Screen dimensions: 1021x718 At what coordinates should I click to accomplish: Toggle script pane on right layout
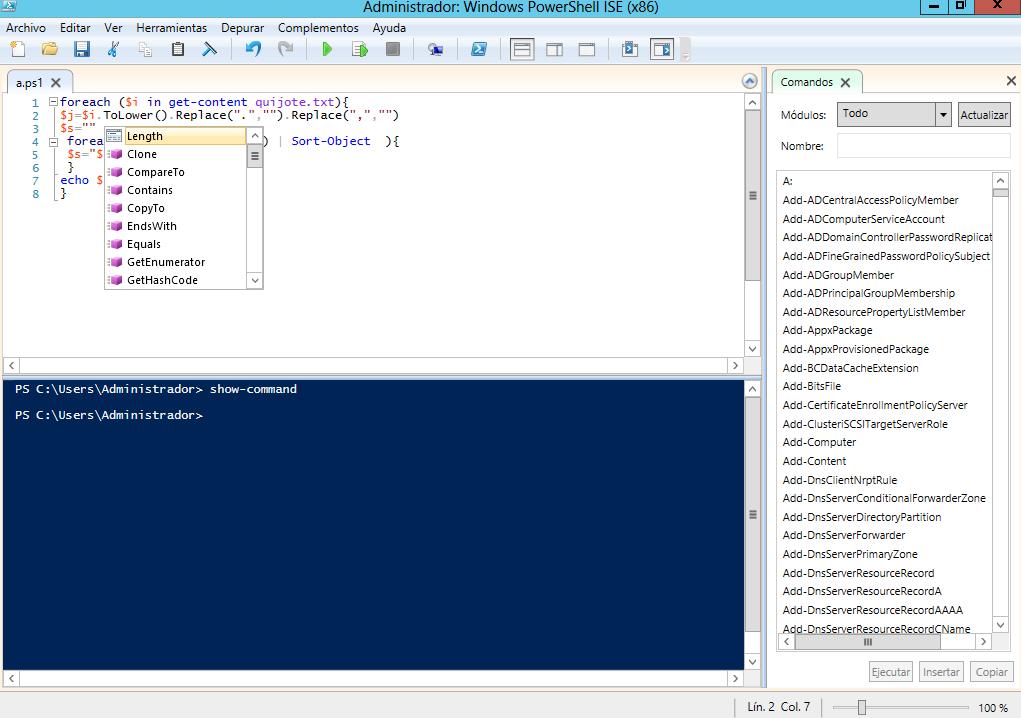[554, 49]
